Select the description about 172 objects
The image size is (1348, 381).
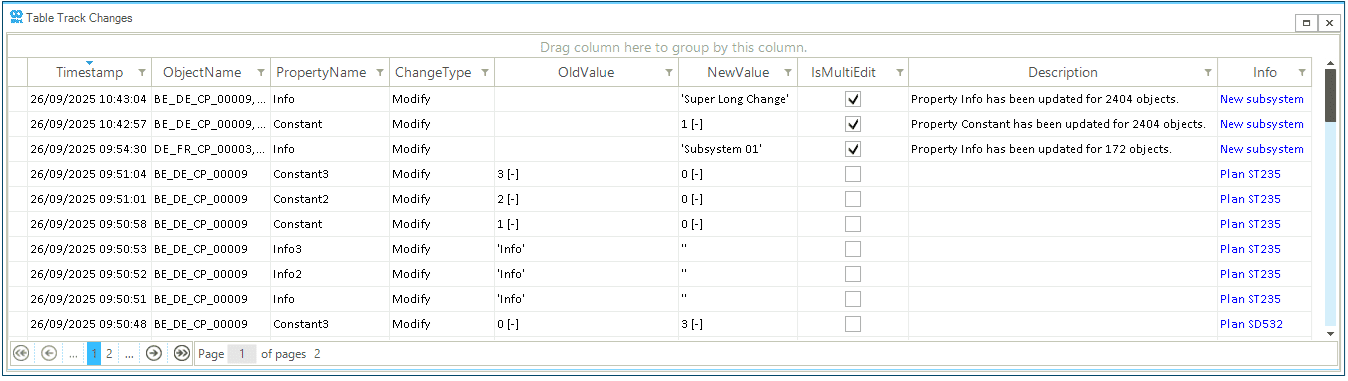1063,149
